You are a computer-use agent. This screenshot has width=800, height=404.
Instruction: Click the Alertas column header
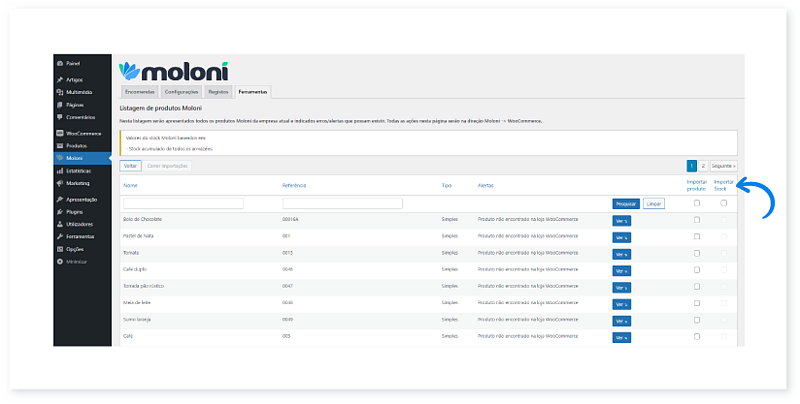(485, 186)
